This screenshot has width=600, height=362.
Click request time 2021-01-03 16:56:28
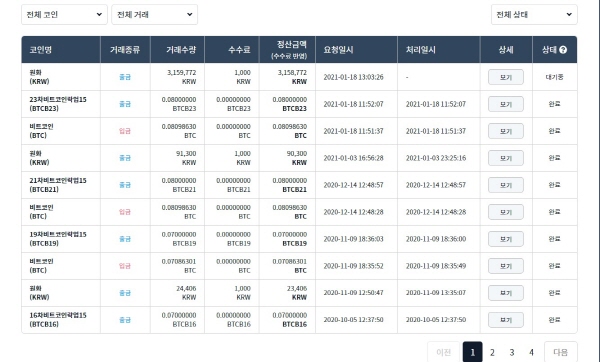353,158
